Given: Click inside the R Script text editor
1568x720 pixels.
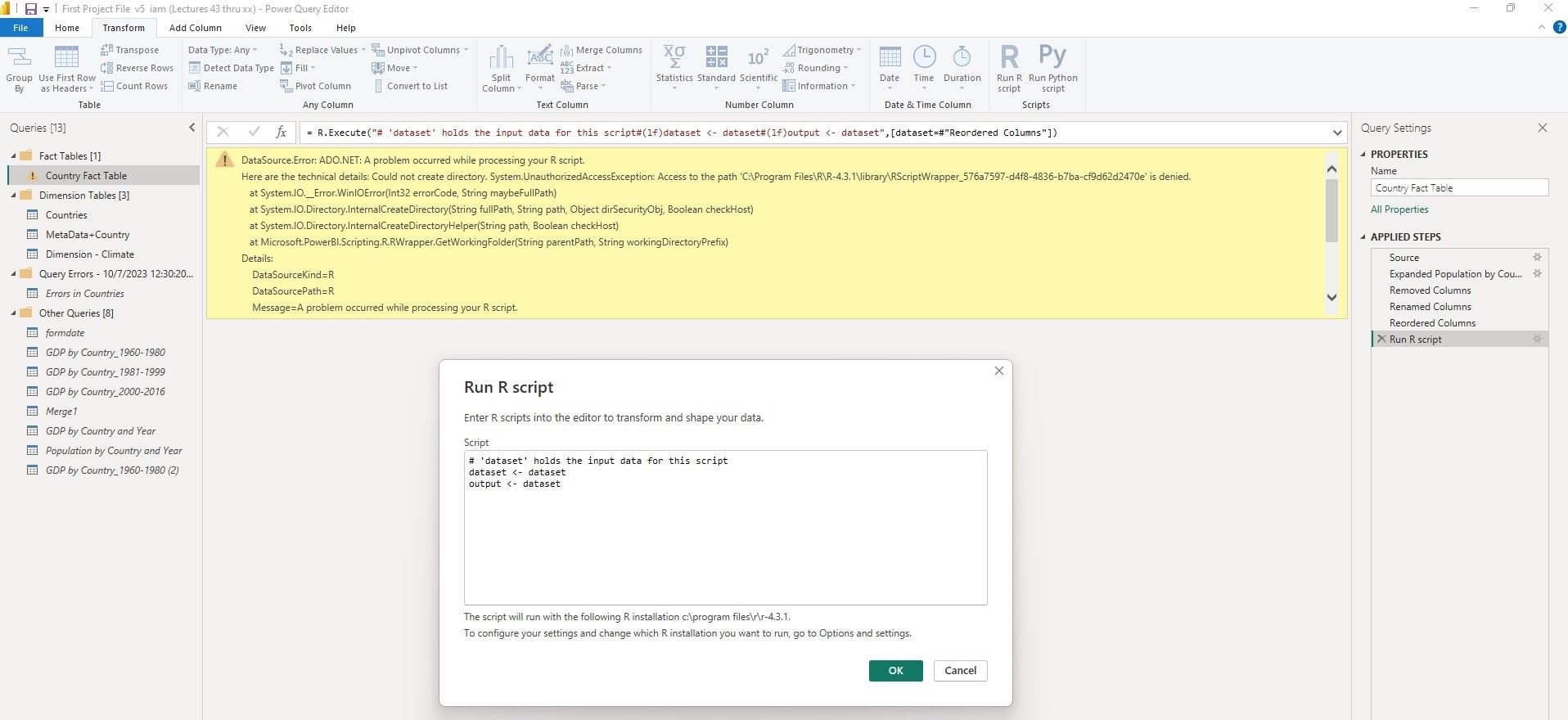Looking at the screenshot, I should click(725, 528).
